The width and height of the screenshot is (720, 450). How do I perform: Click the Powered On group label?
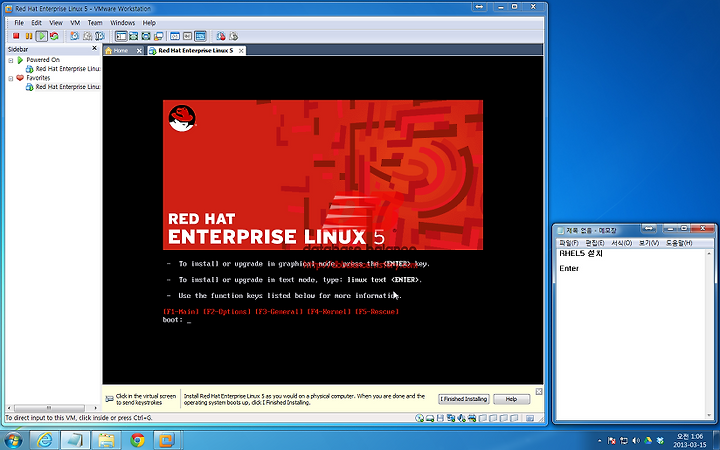[43, 60]
